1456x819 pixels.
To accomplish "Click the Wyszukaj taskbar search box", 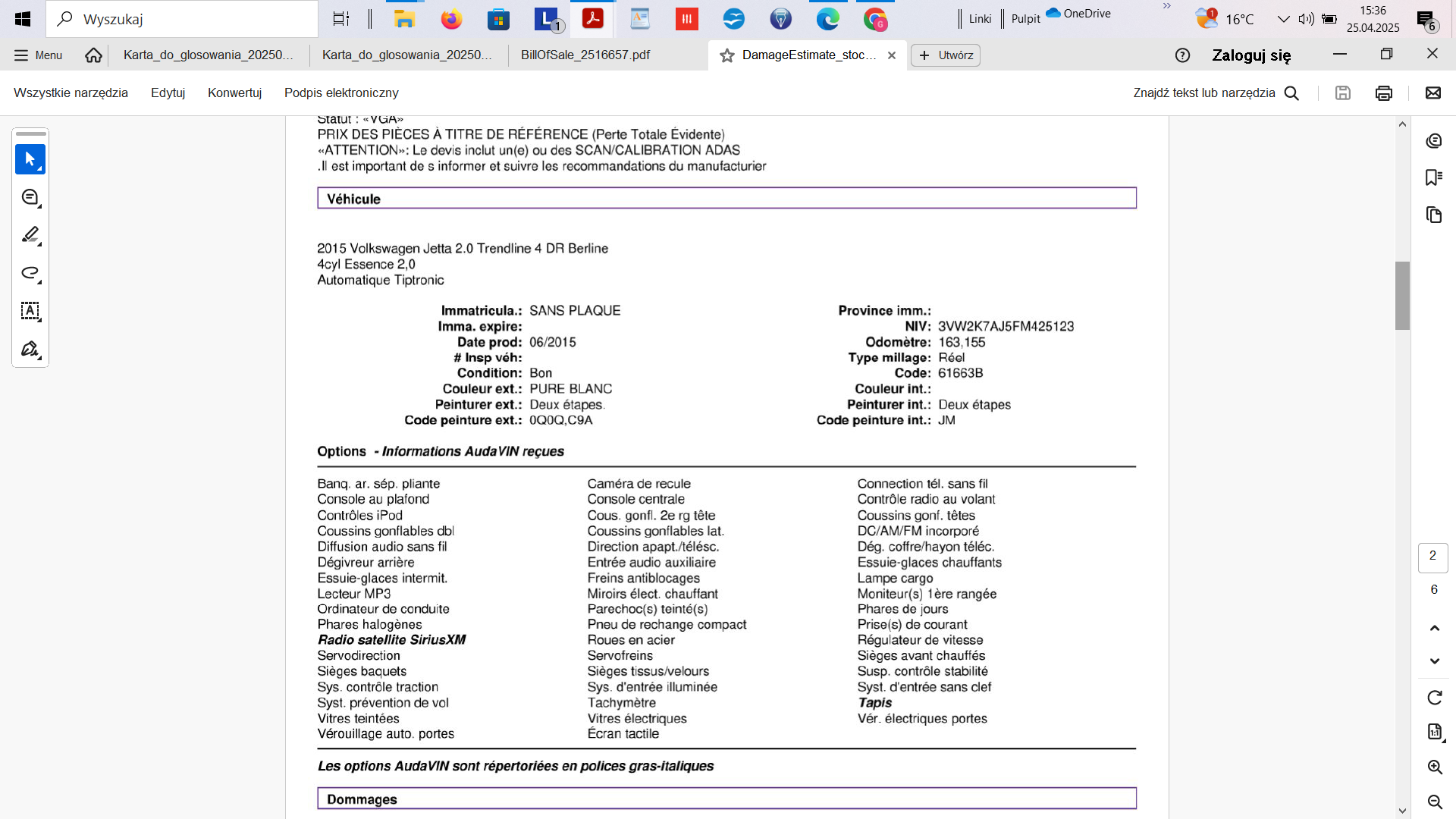I will tap(182, 19).
